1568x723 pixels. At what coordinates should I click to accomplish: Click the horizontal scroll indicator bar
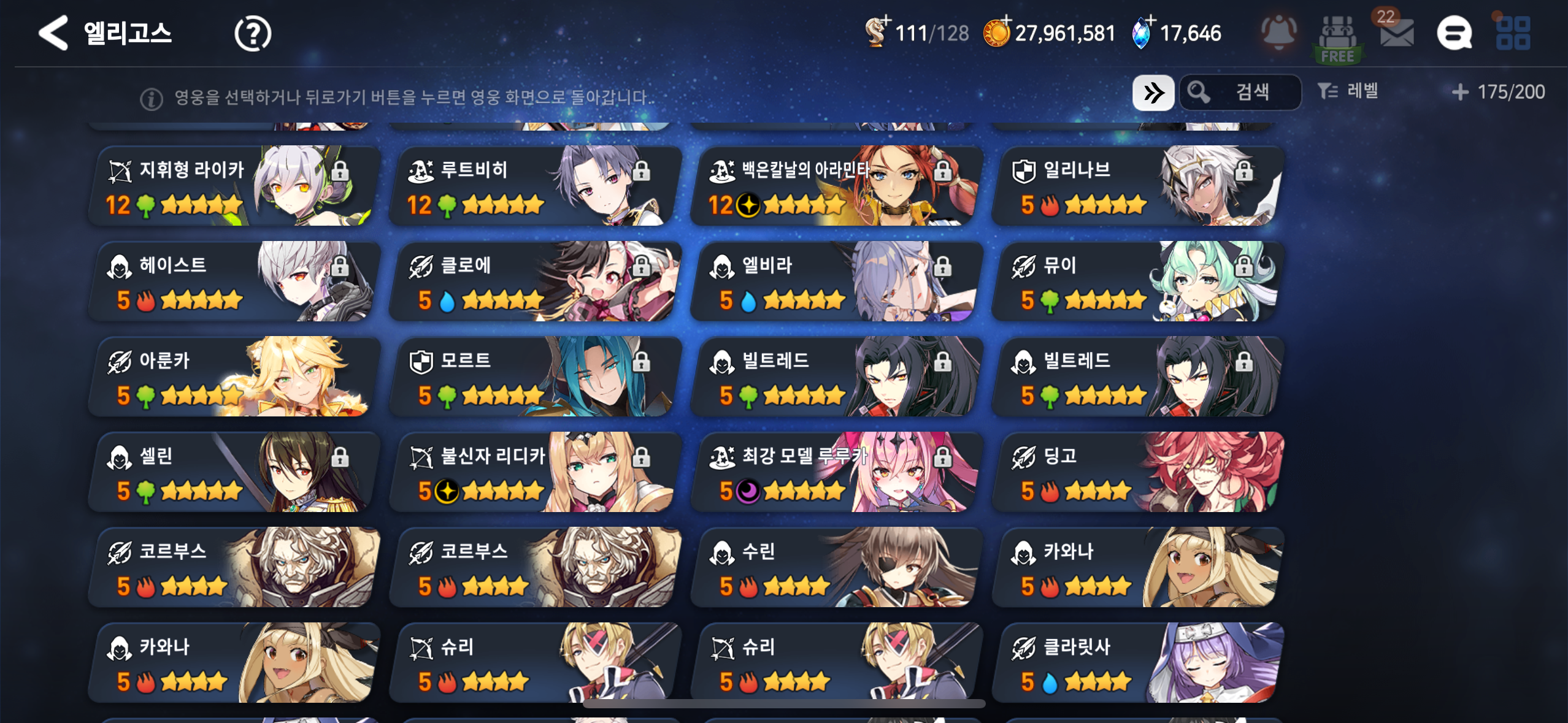(784, 703)
